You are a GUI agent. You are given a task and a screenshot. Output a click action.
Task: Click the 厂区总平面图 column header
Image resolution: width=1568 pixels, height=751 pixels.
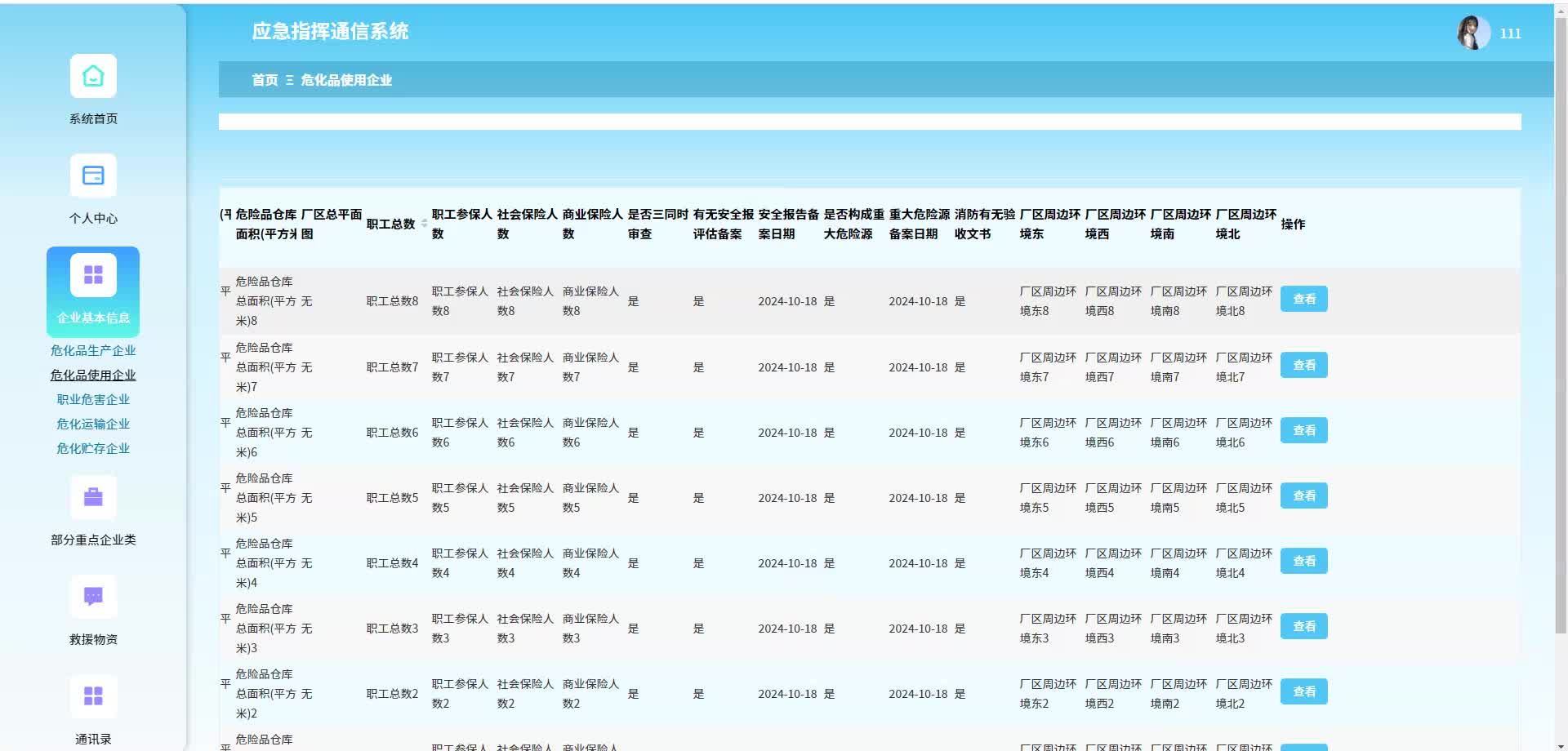332,224
